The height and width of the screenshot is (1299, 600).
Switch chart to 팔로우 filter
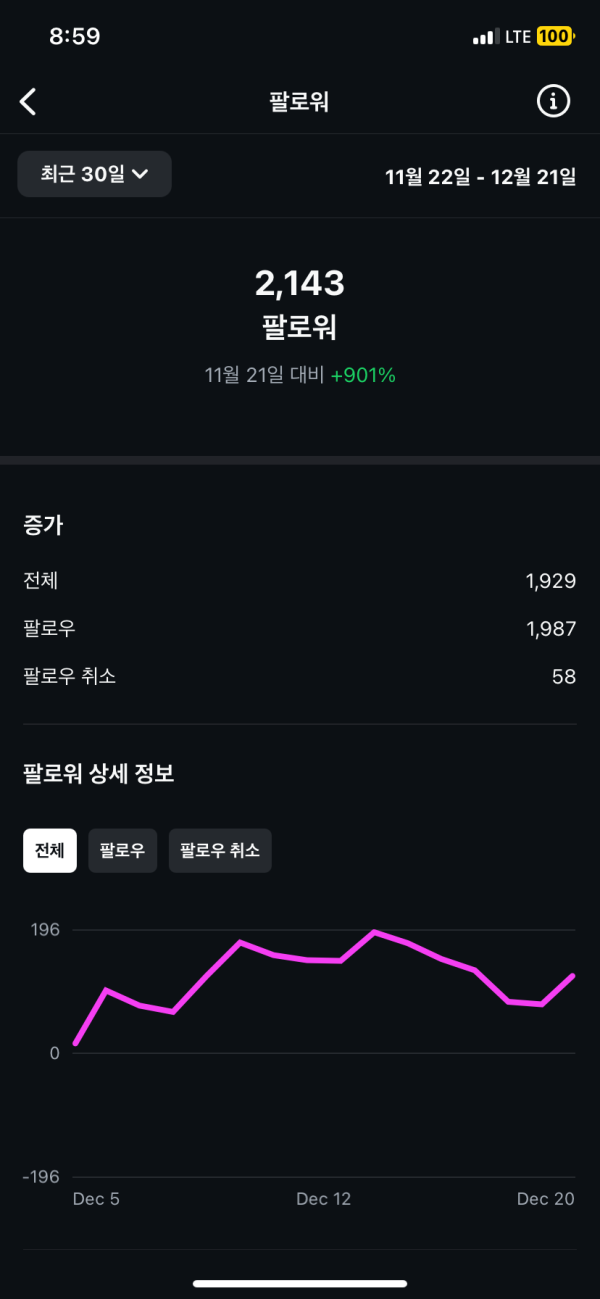(122, 851)
